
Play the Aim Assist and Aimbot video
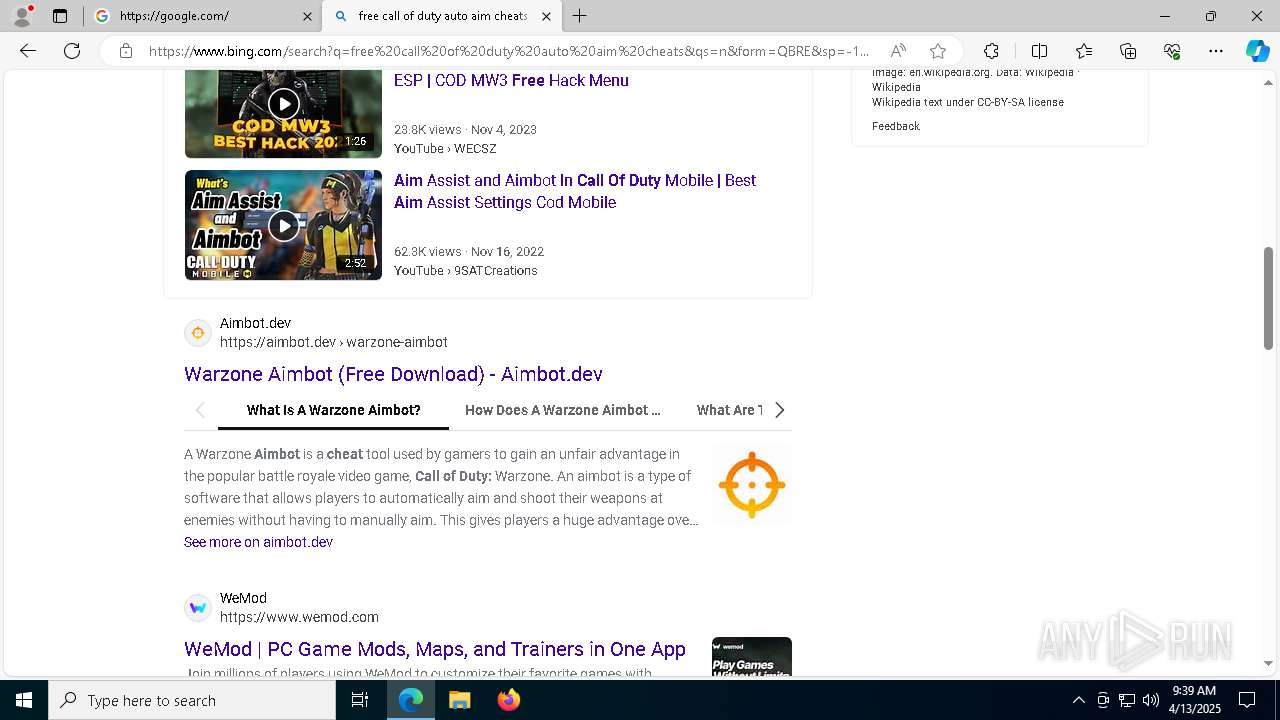283,225
